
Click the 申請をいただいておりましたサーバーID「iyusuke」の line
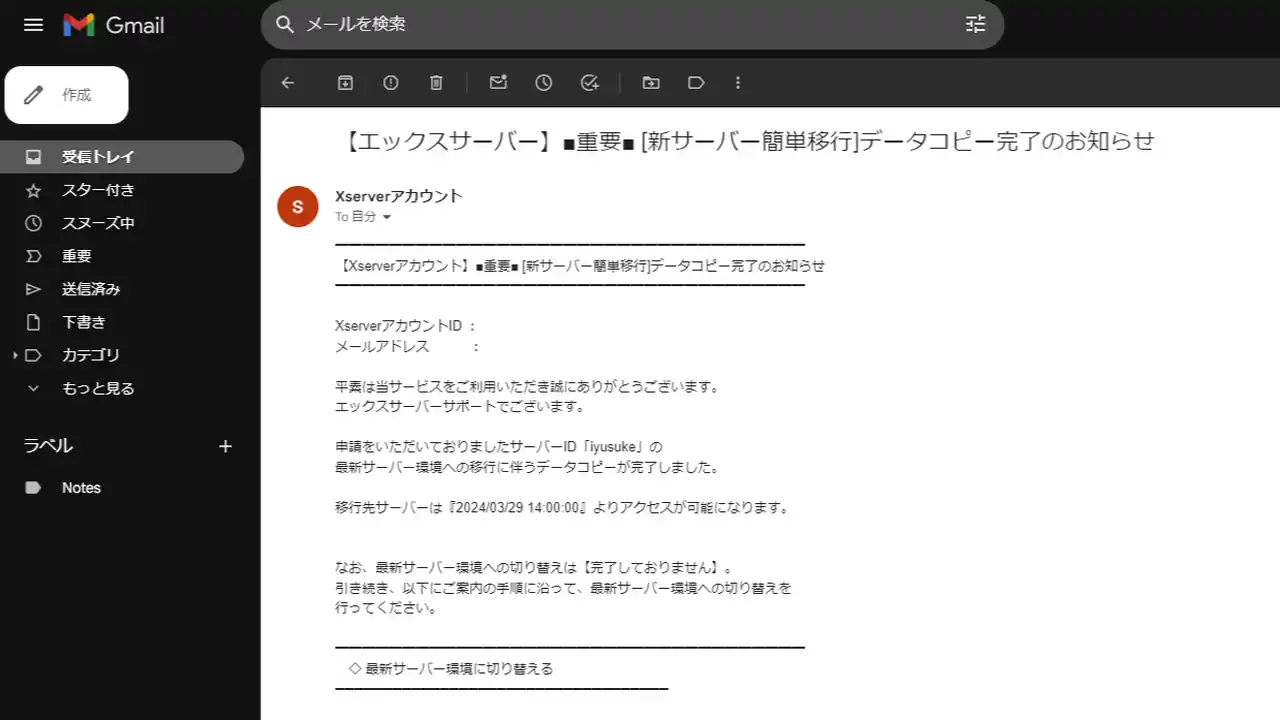coord(499,446)
